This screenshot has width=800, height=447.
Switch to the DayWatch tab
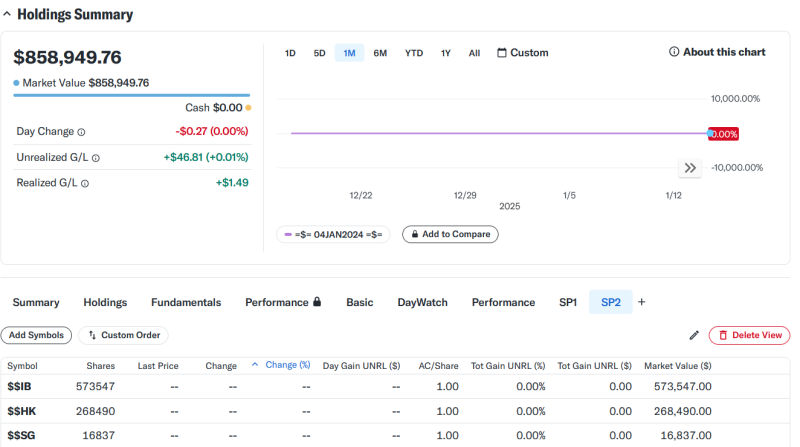(x=422, y=303)
